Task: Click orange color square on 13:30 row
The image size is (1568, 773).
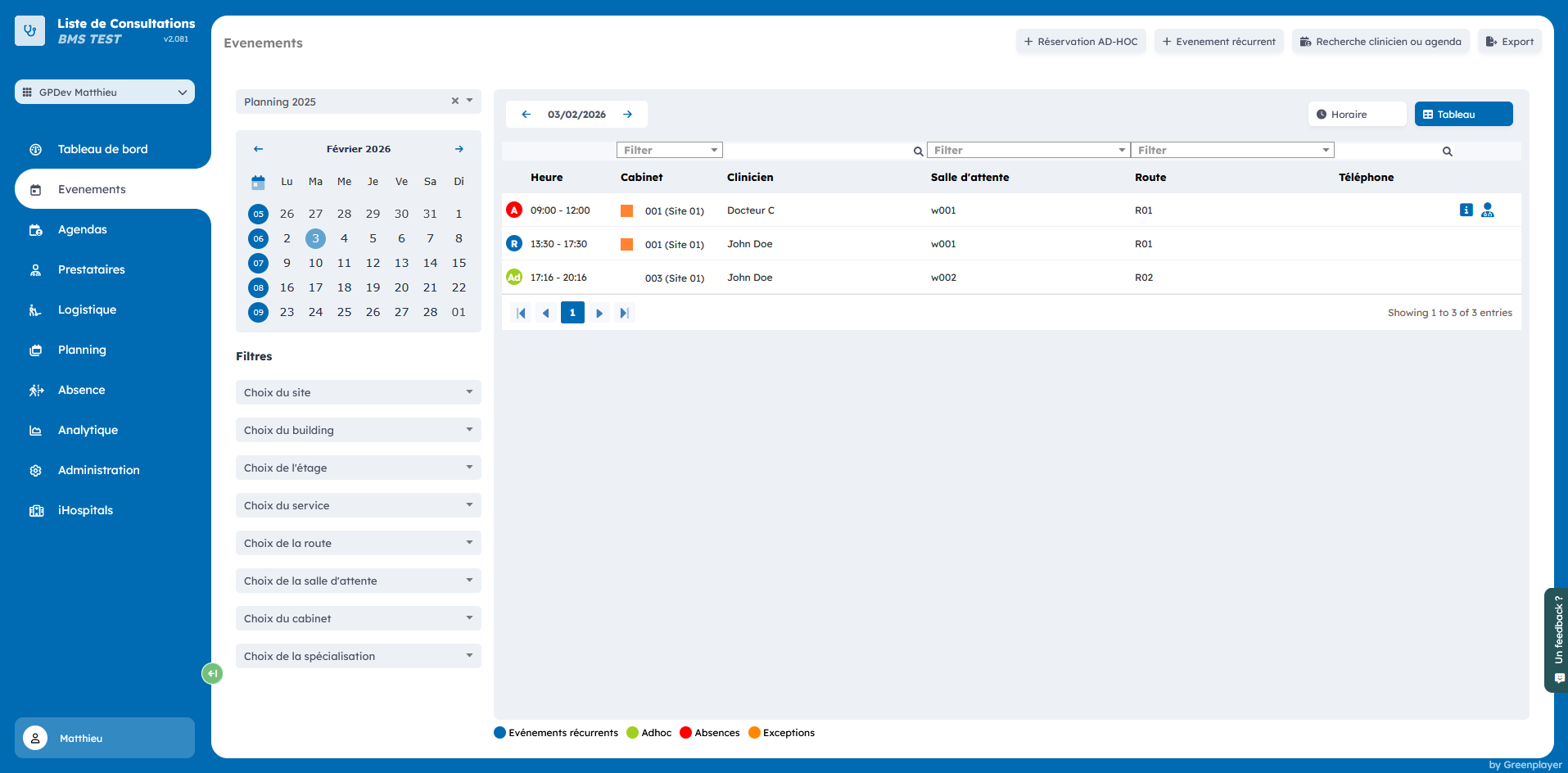Action: (x=626, y=244)
